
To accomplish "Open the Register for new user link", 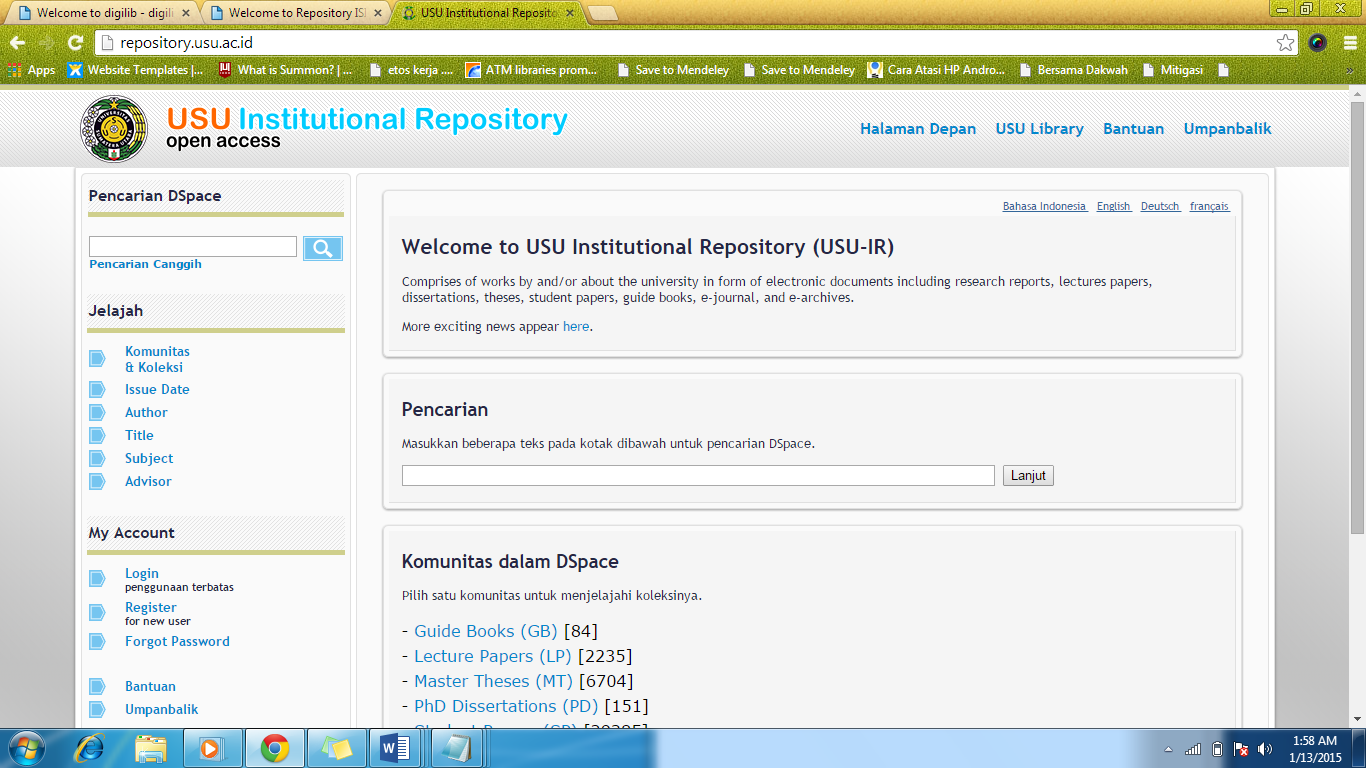I will (x=151, y=607).
